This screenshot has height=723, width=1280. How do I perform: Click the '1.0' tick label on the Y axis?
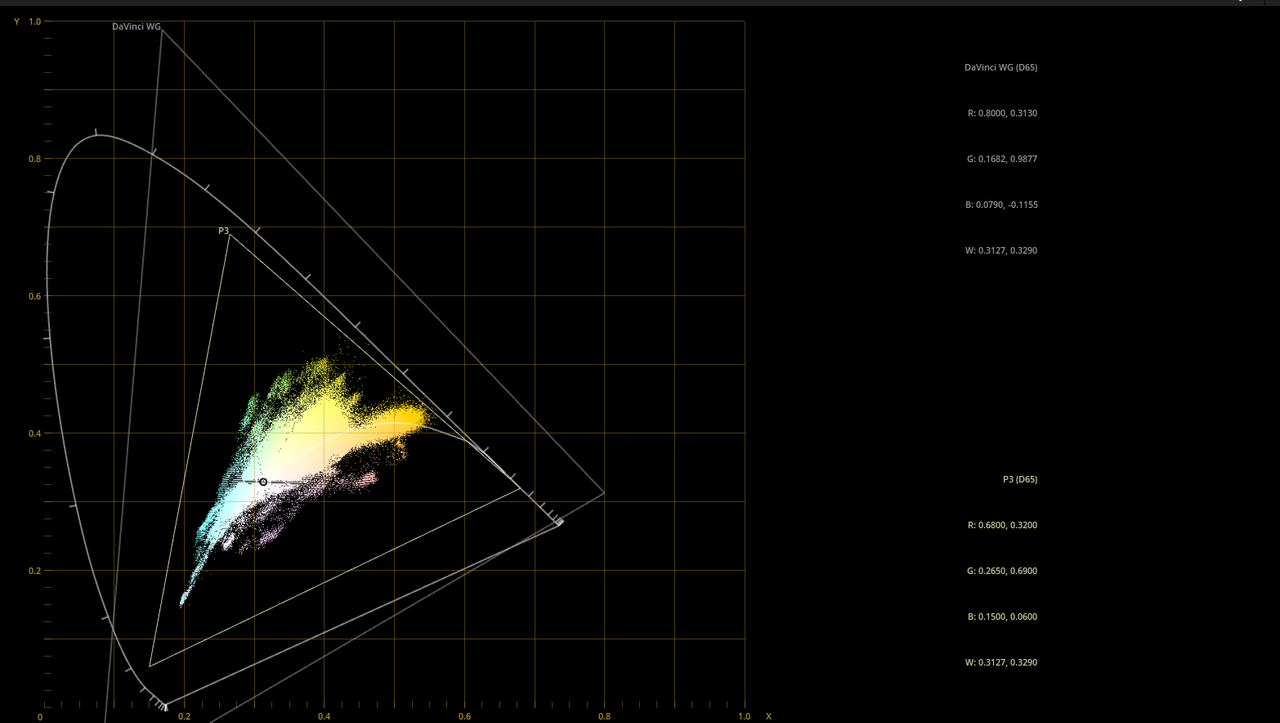[34, 21]
